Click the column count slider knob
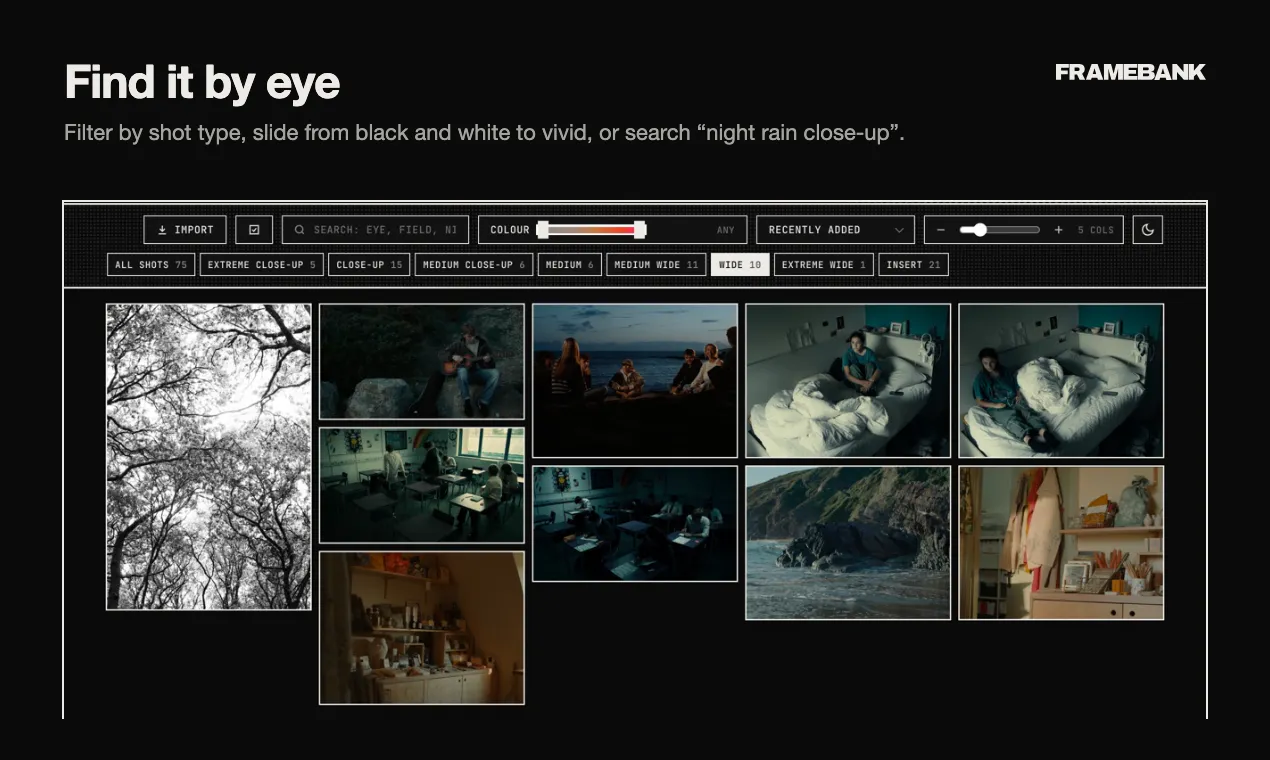This screenshot has width=1270, height=760. pos(980,230)
